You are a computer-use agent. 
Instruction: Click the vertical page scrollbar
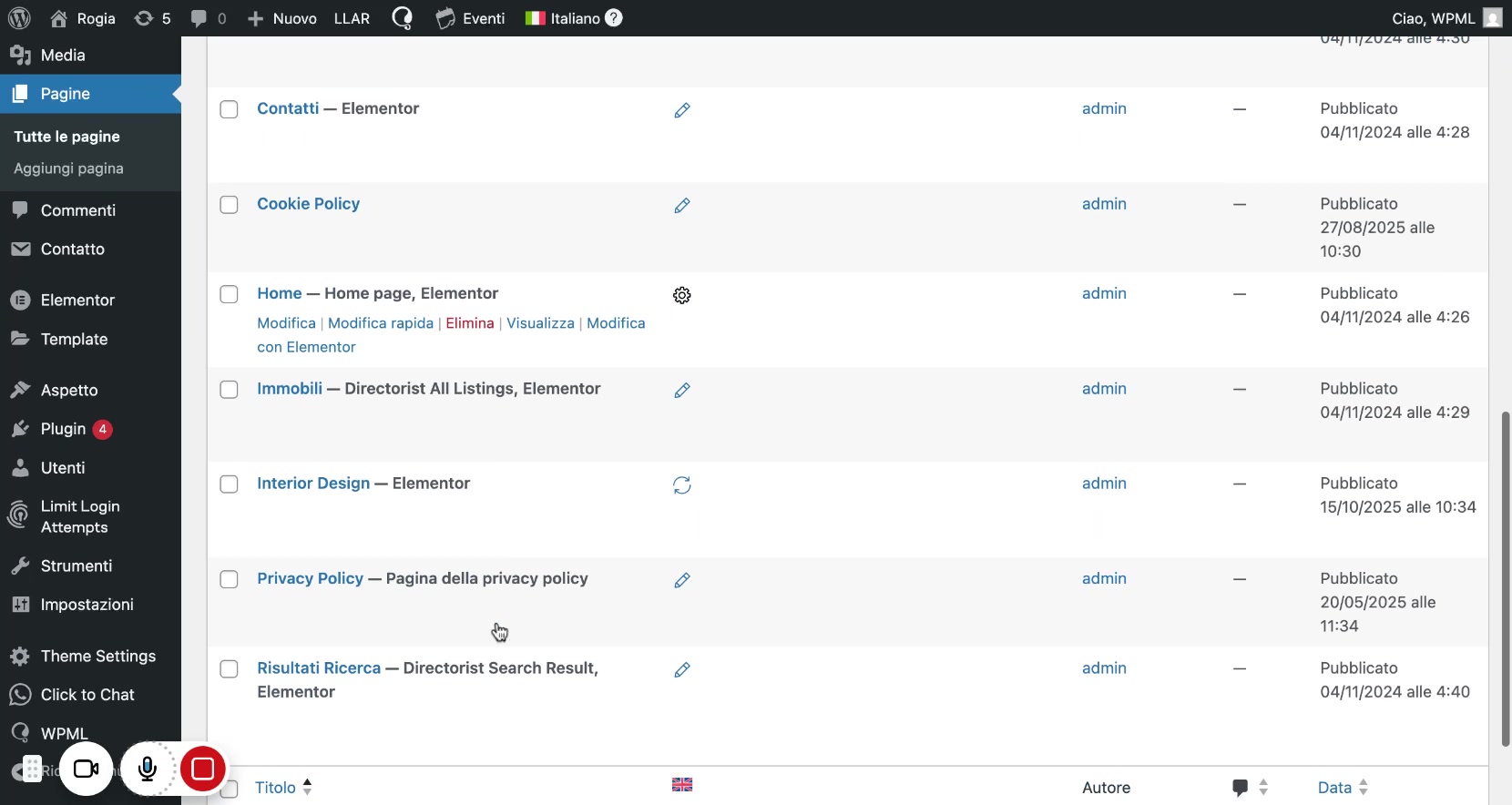click(1505, 578)
